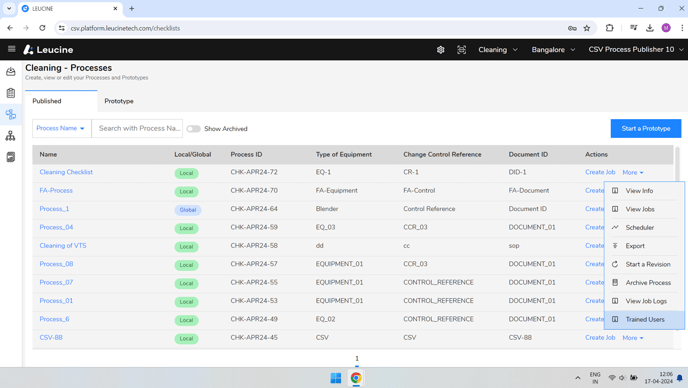Open the Process_04 link
The width and height of the screenshot is (688, 388).
(56, 227)
